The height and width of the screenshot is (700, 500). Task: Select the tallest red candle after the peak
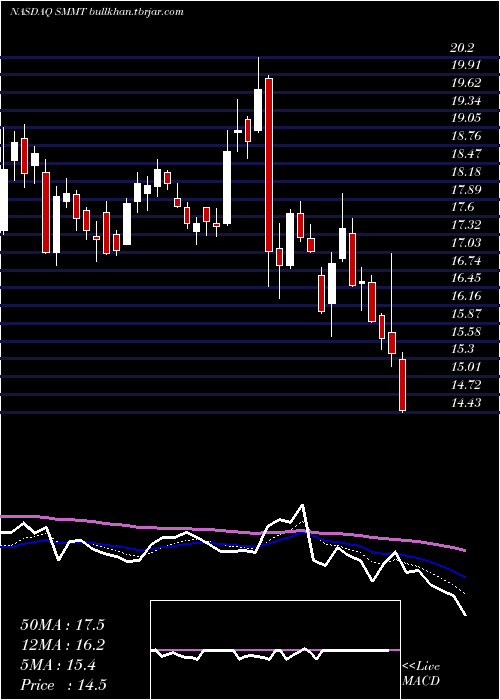269,165
